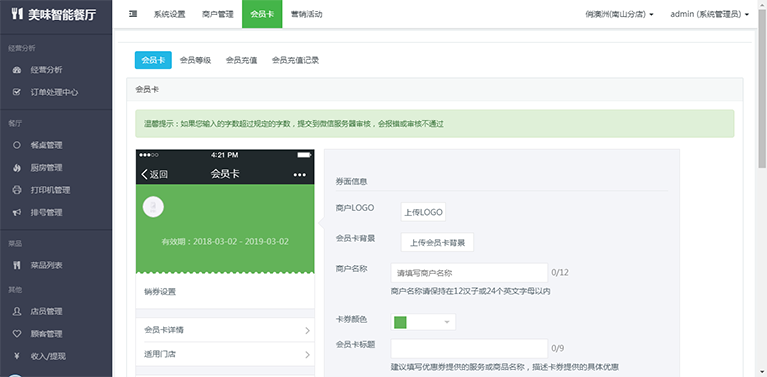
Task: Click the 餐桌管理 circle icon
Action: (x=17, y=145)
